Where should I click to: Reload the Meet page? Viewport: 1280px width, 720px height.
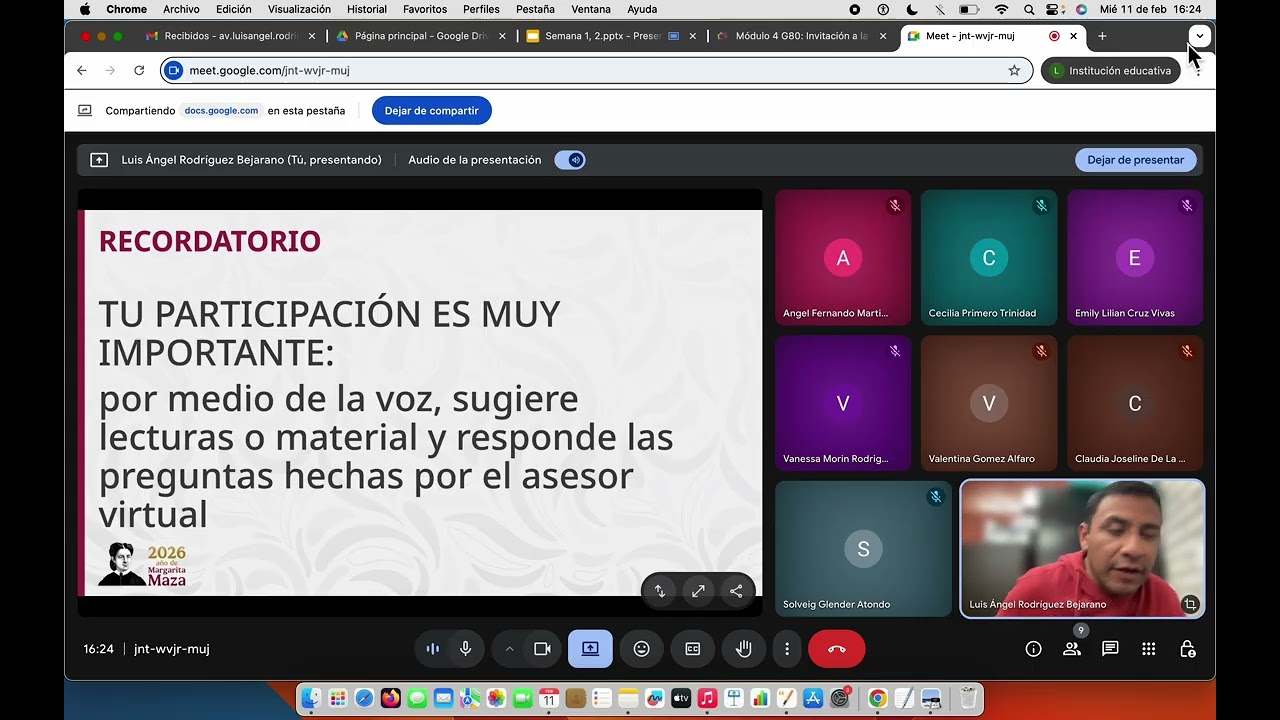(139, 71)
